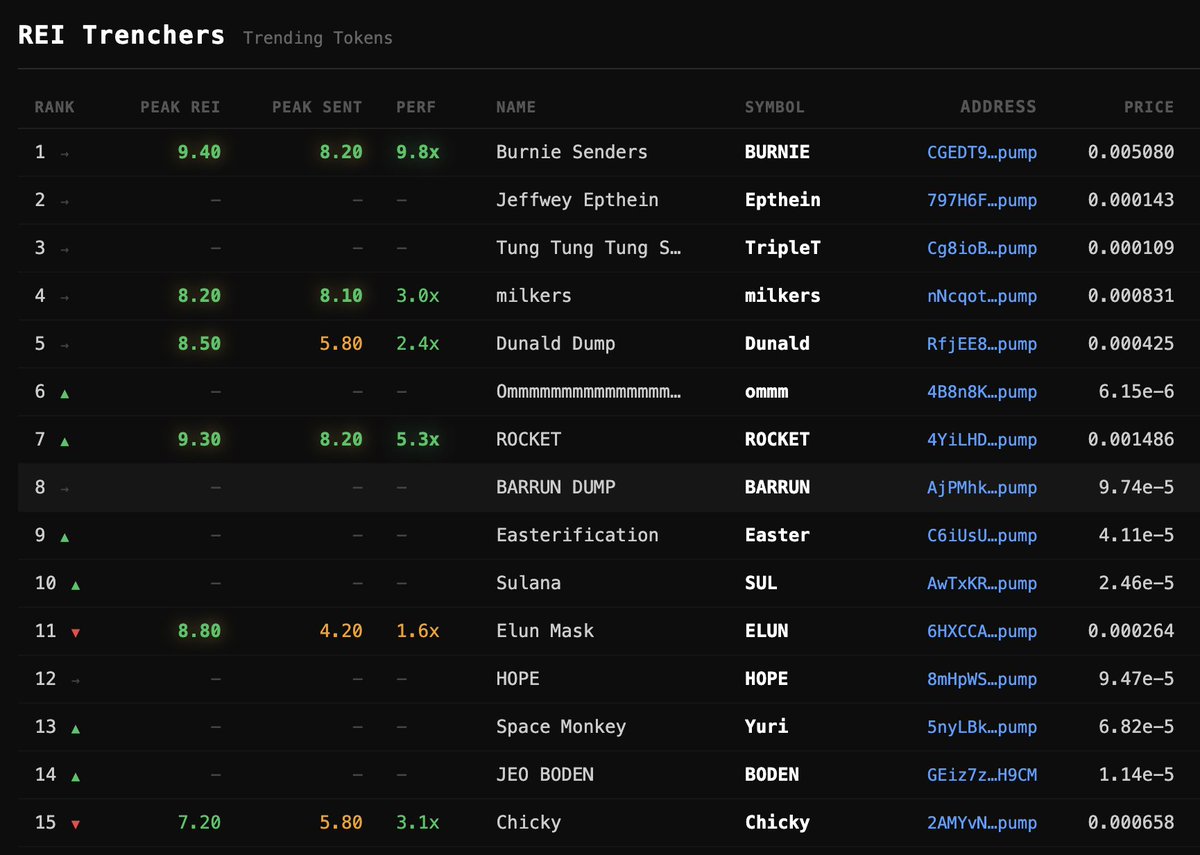Select the Space Monkey token name
This screenshot has height=855, width=1200.
(561, 727)
